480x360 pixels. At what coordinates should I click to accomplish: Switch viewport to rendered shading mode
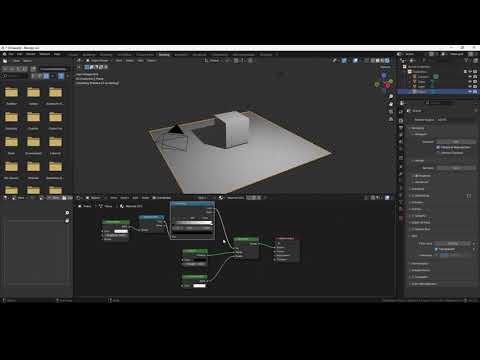[x=387, y=60]
